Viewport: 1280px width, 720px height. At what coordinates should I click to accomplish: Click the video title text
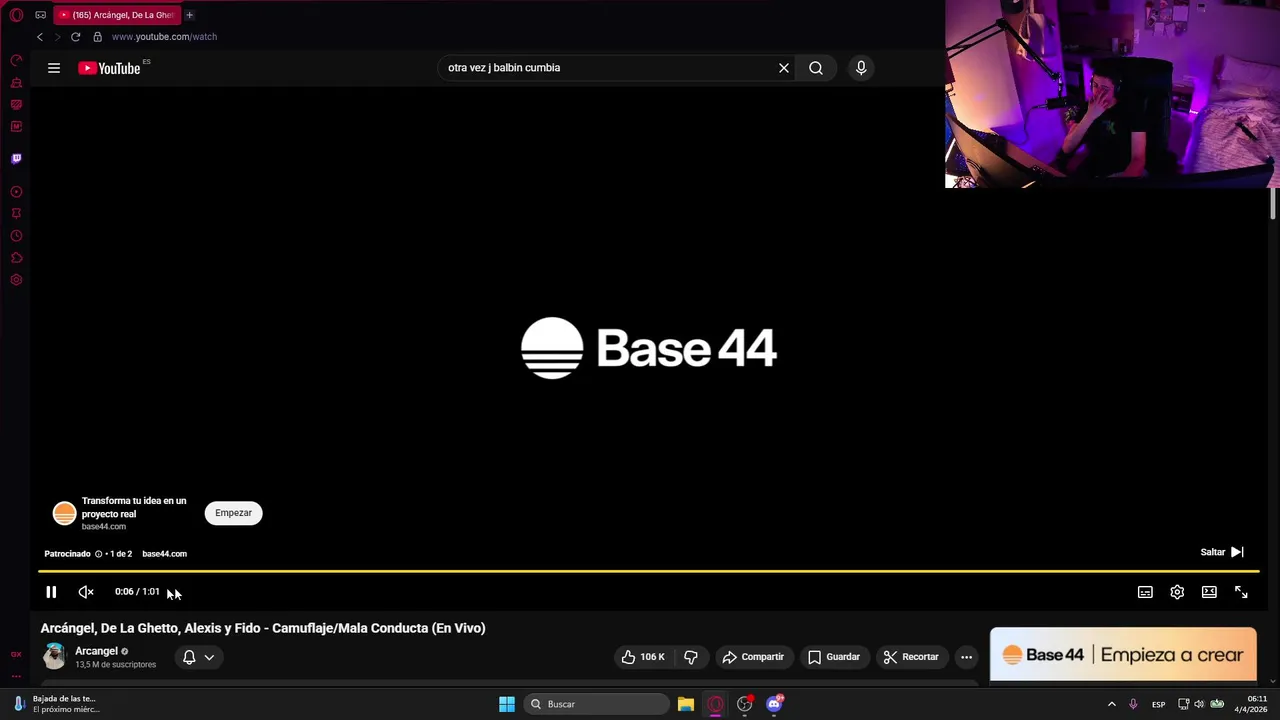263,628
